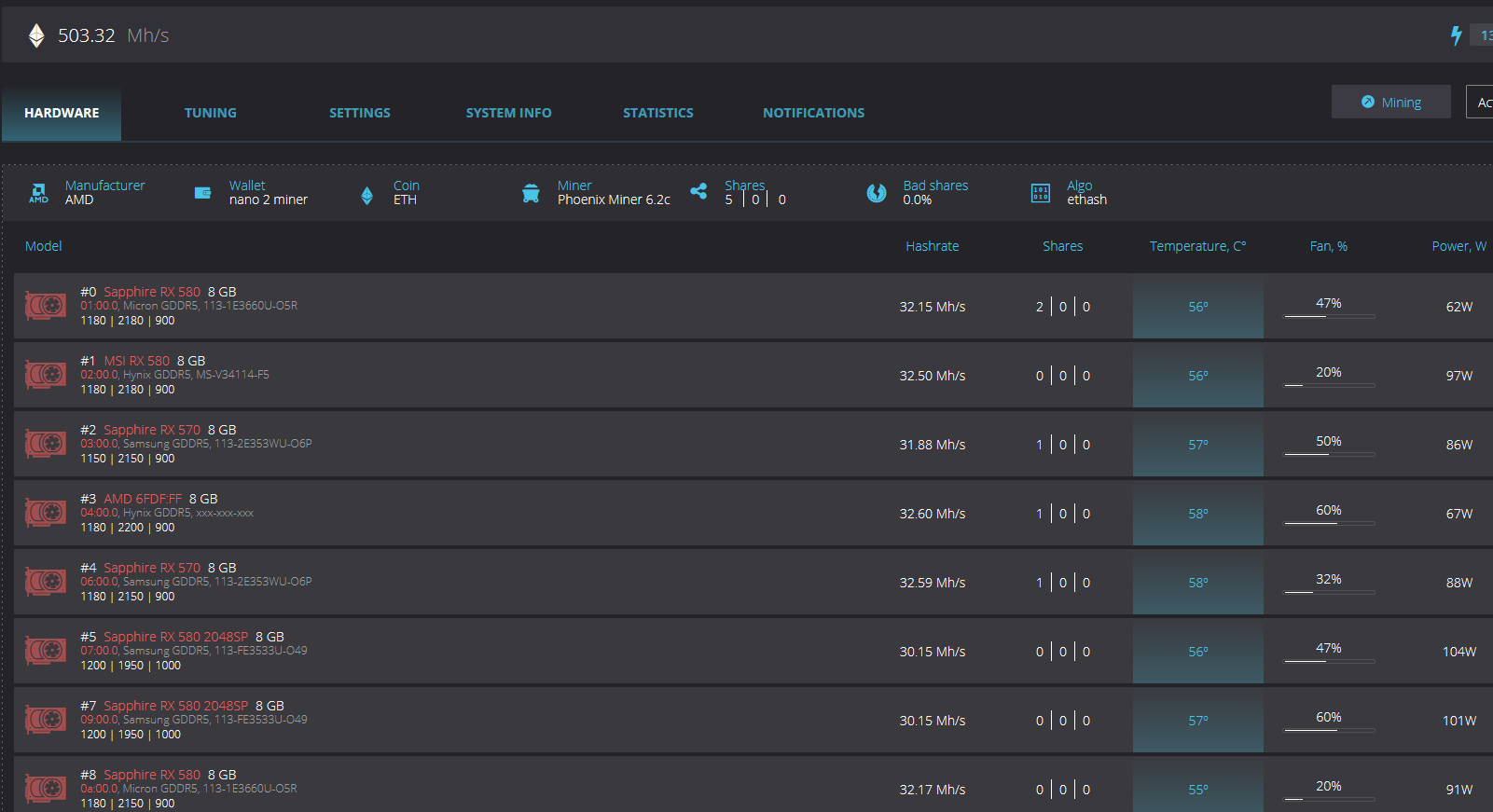The height and width of the screenshot is (812, 1493).
Task: Click the 32.60 Mh/s hashrate value
Action: 933,514
